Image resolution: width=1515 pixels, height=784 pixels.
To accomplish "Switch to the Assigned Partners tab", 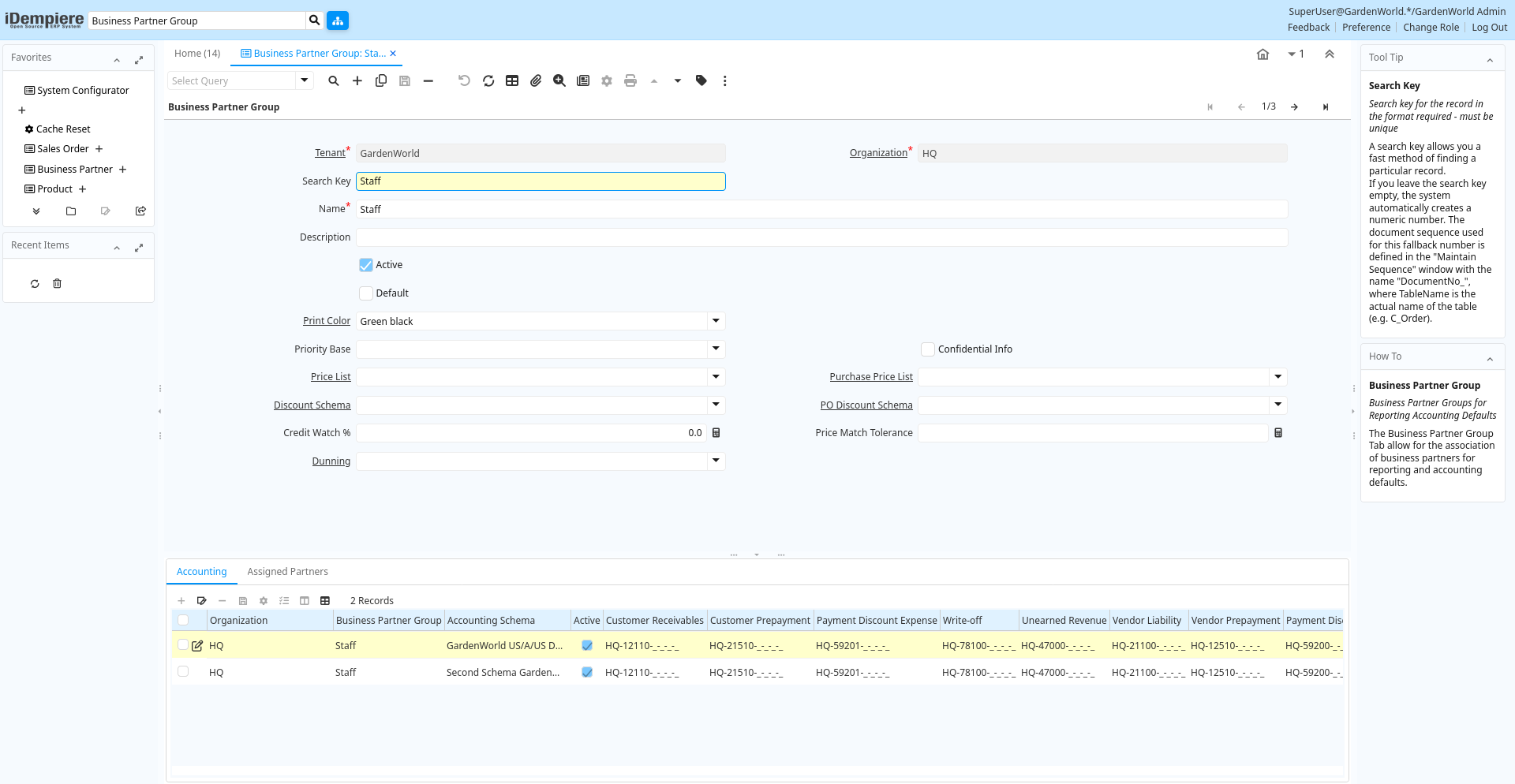I will pos(287,572).
